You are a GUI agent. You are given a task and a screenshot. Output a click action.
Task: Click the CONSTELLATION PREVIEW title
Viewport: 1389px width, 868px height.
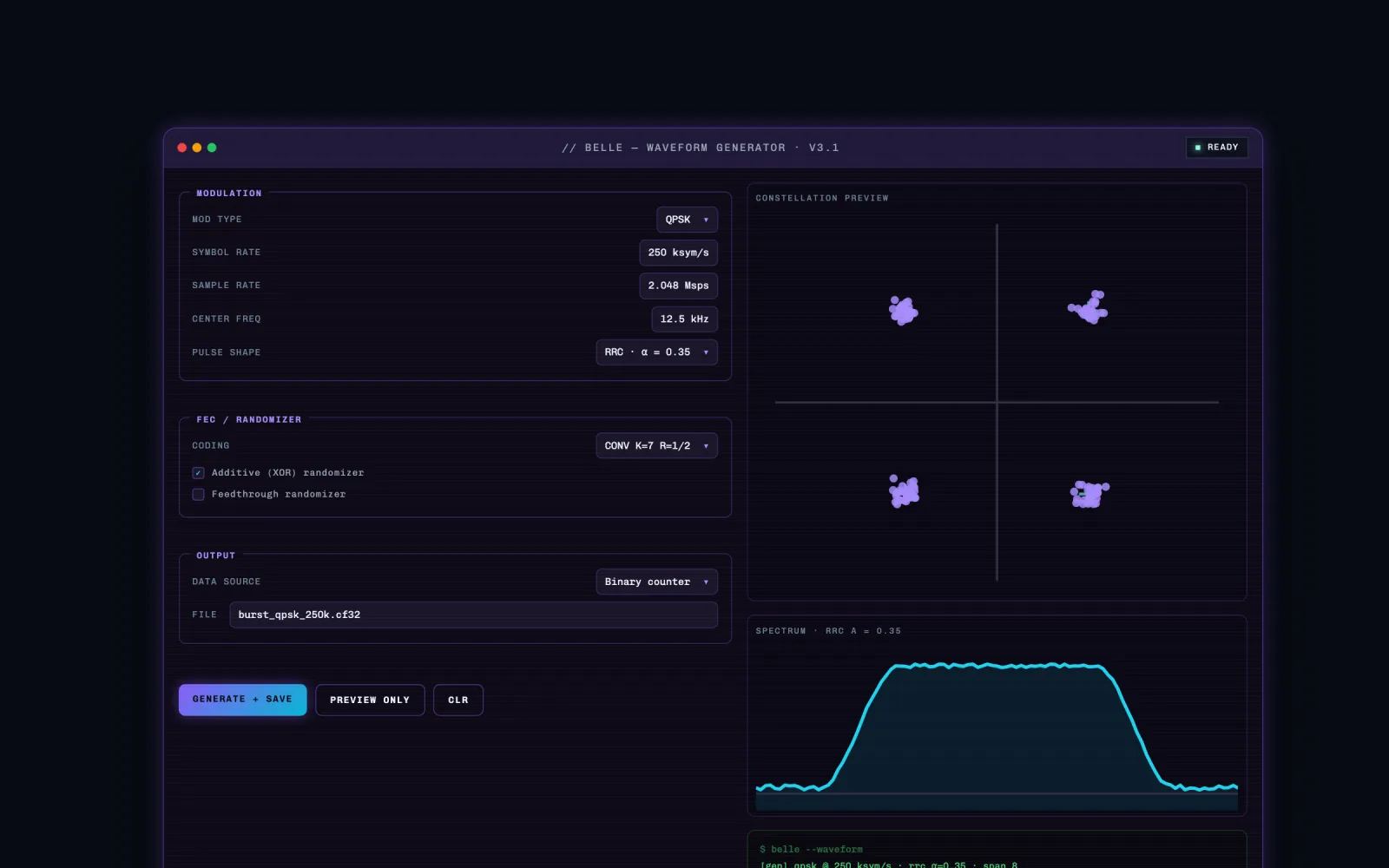pos(822,199)
